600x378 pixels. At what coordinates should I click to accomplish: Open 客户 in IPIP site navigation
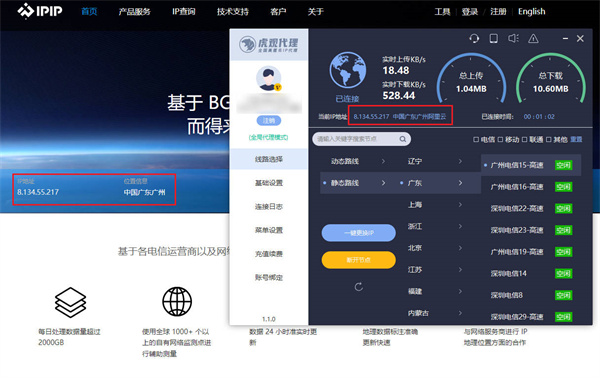click(278, 12)
